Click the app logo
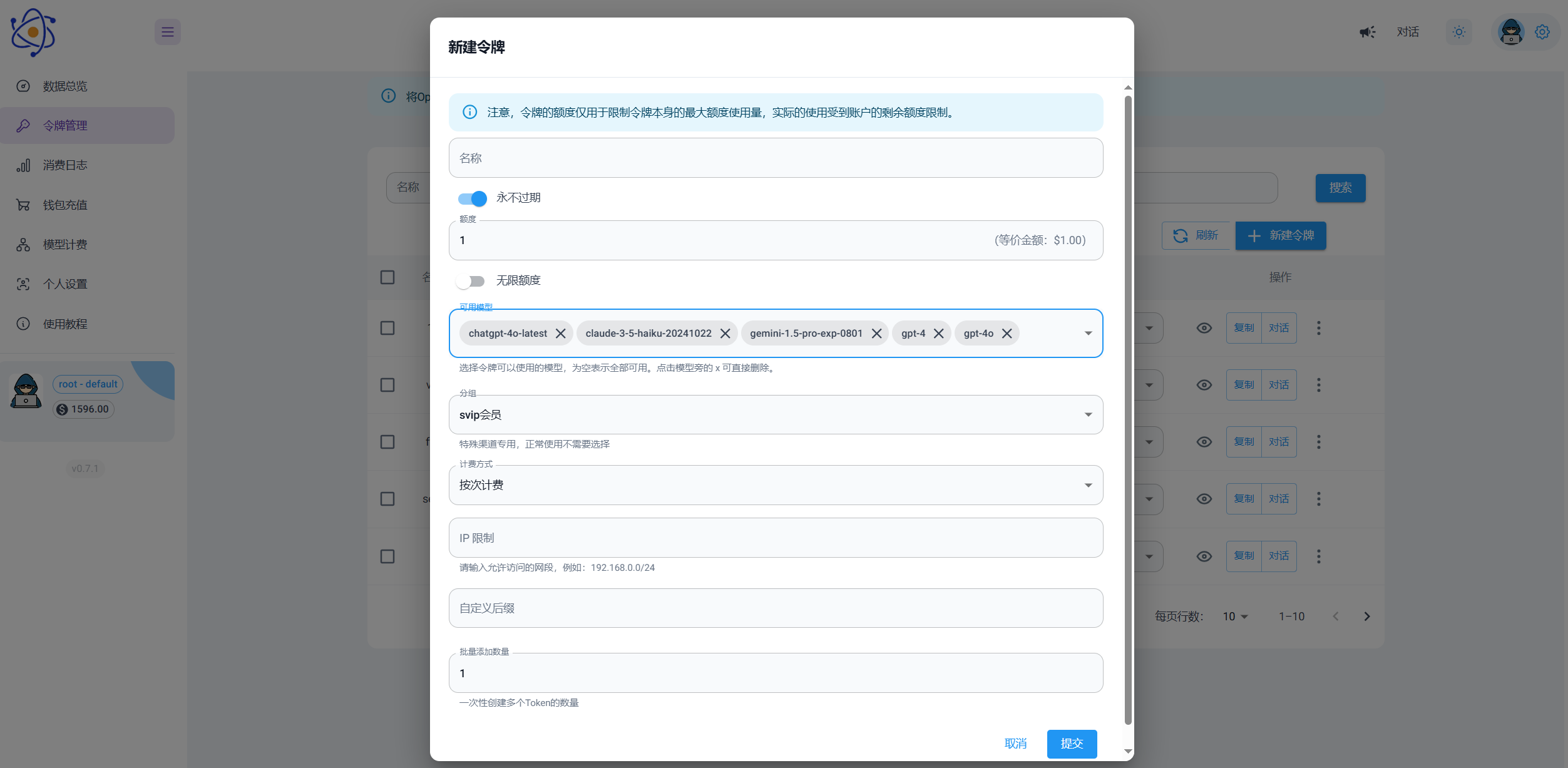This screenshot has width=1568, height=768. click(33, 33)
